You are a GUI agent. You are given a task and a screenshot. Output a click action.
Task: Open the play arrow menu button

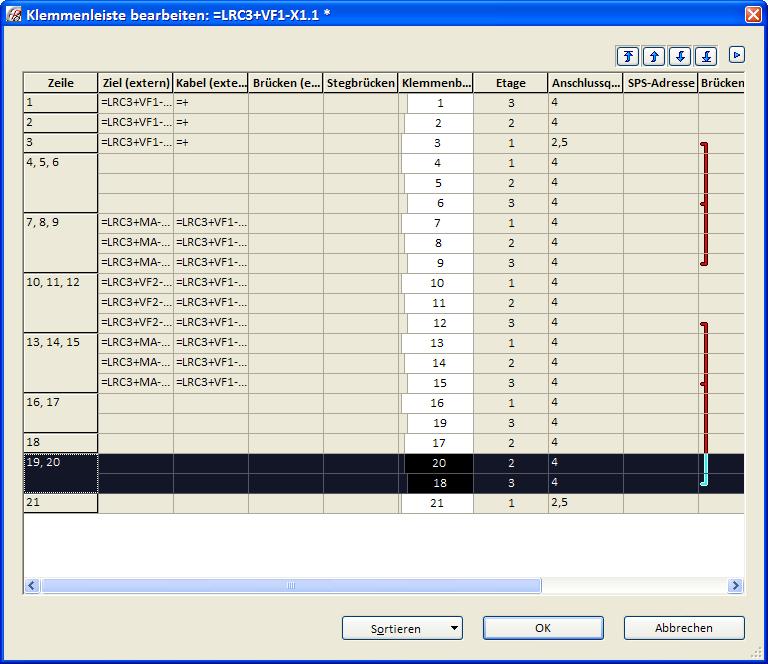(x=736, y=55)
